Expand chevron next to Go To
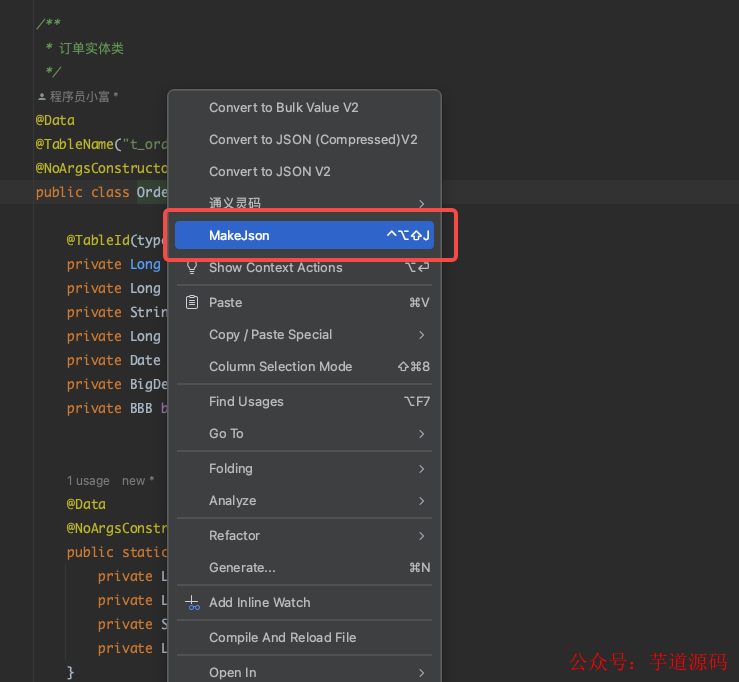 pyautogui.click(x=422, y=434)
